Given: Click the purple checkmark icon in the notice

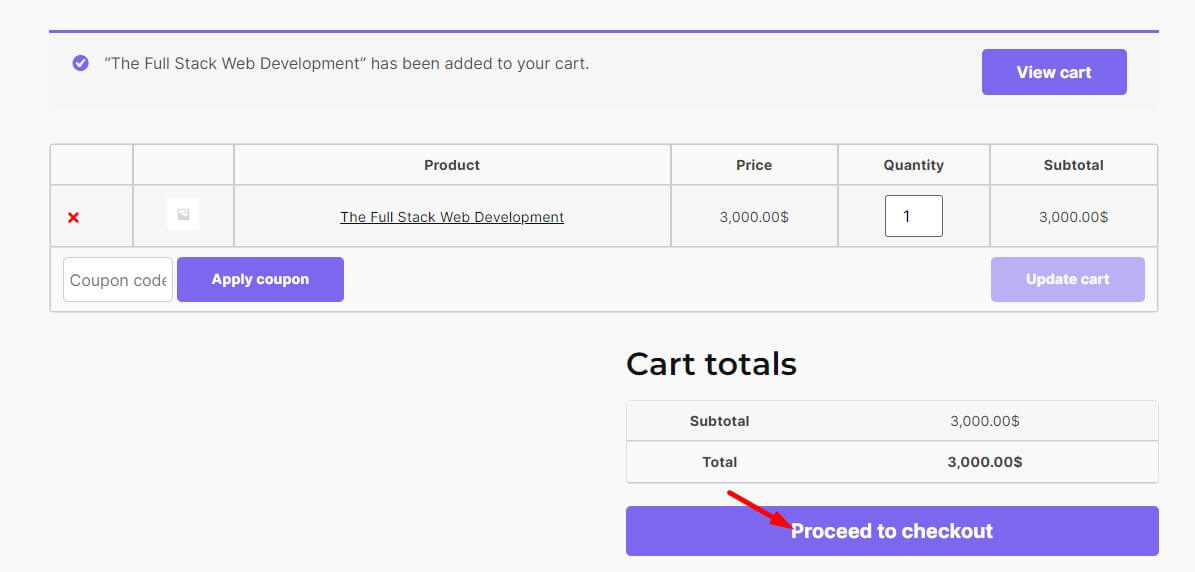Looking at the screenshot, I should coord(81,63).
